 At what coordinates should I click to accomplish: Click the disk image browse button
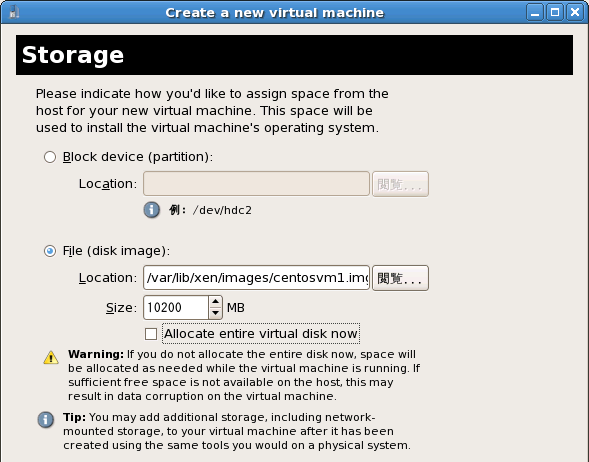[x=400, y=278]
